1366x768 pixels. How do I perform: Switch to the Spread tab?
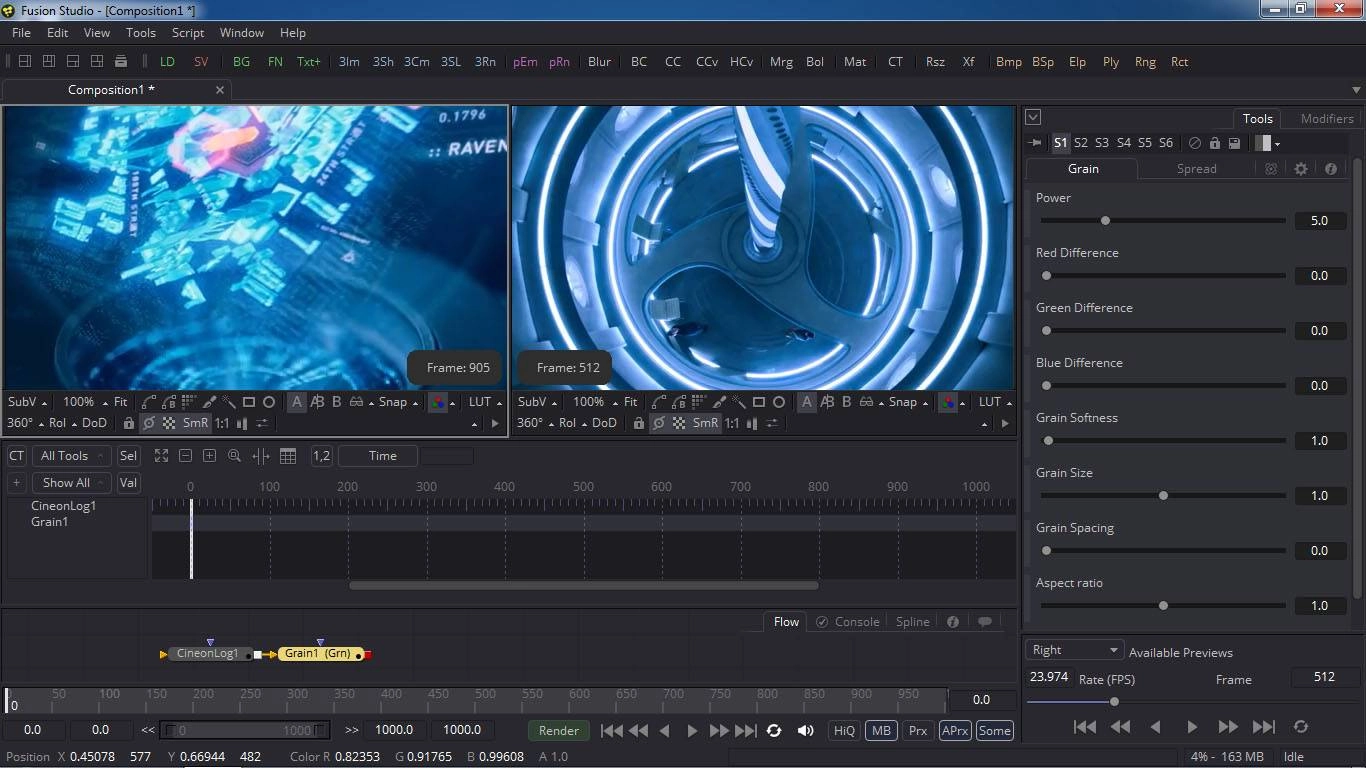[x=1196, y=169]
